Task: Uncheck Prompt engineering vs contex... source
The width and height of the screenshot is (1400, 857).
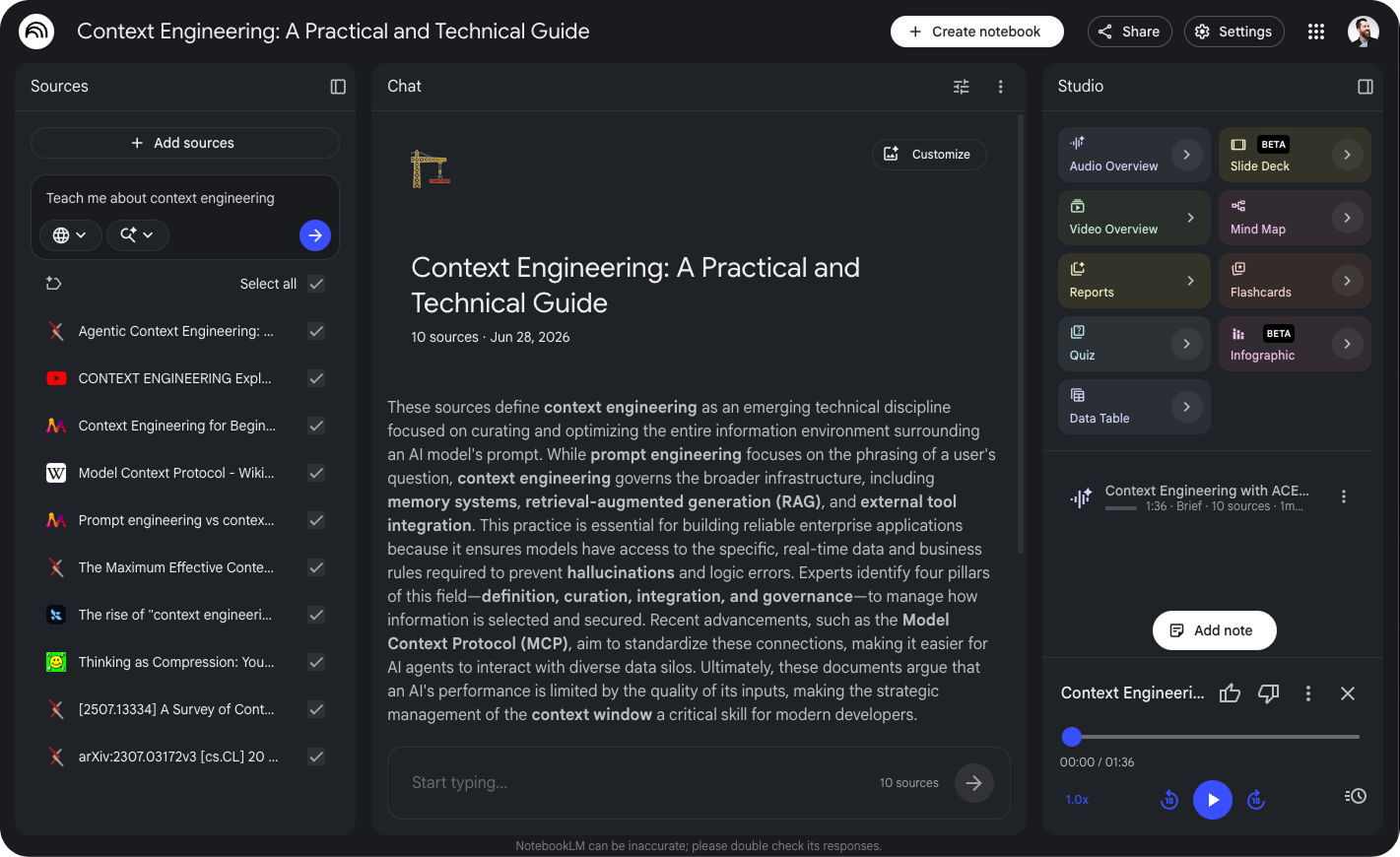Action: click(x=316, y=520)
